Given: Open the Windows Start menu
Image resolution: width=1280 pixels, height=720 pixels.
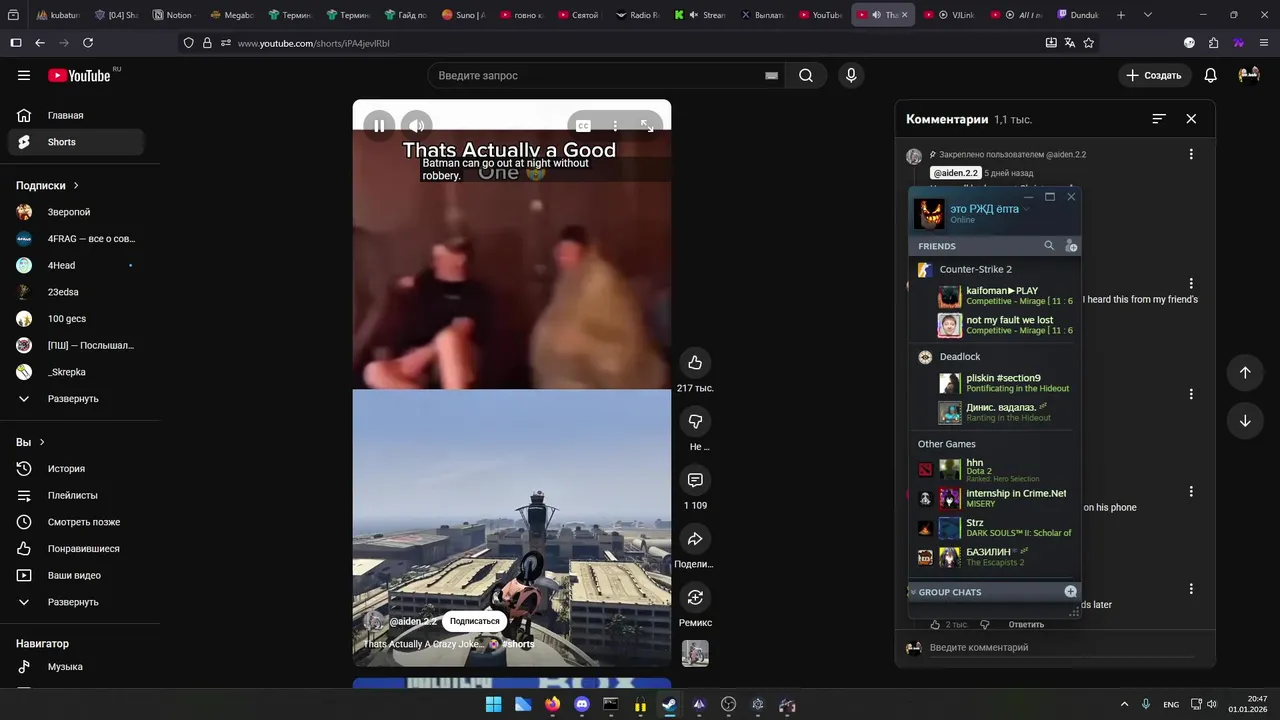Looking at the screenshot, I should (493, 704).
